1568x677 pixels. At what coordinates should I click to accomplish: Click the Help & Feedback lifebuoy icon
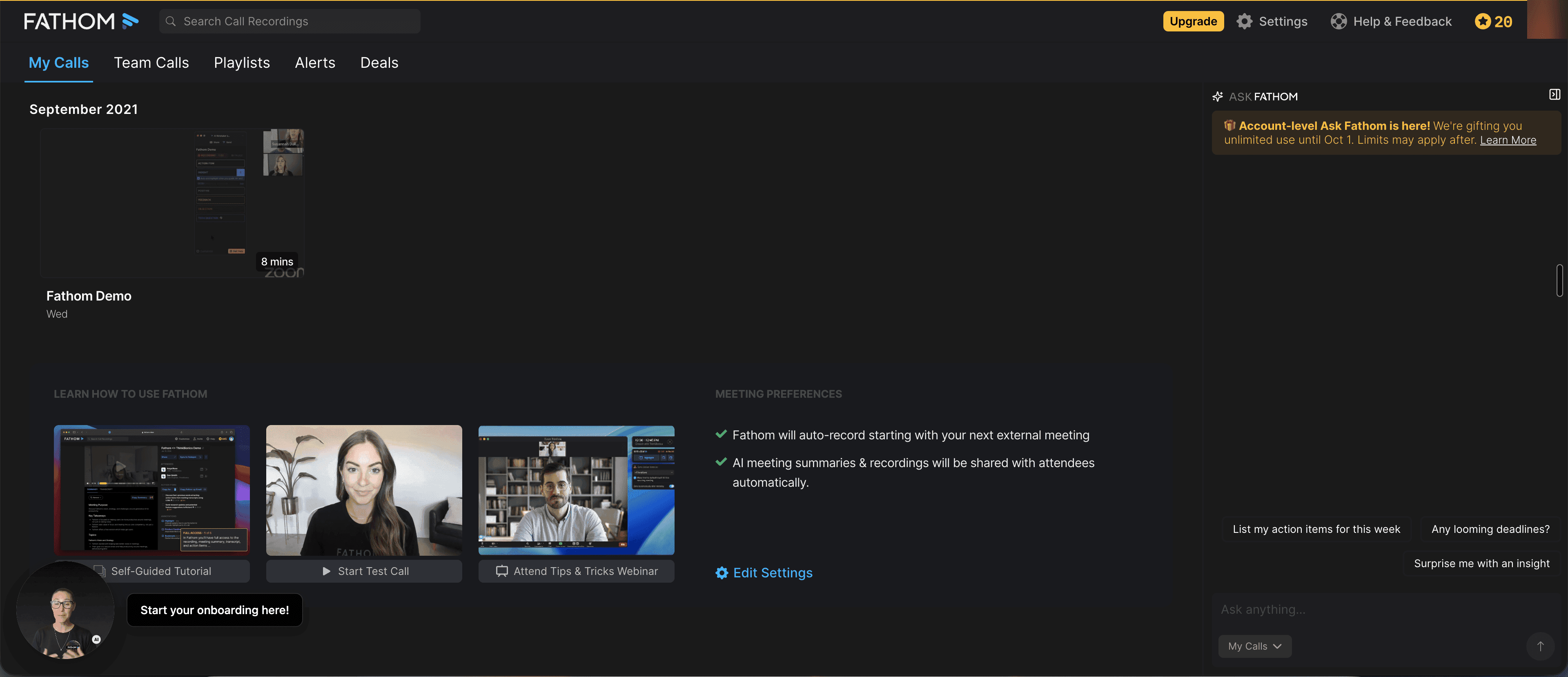pyautogui.click(x=1339, y=21)
